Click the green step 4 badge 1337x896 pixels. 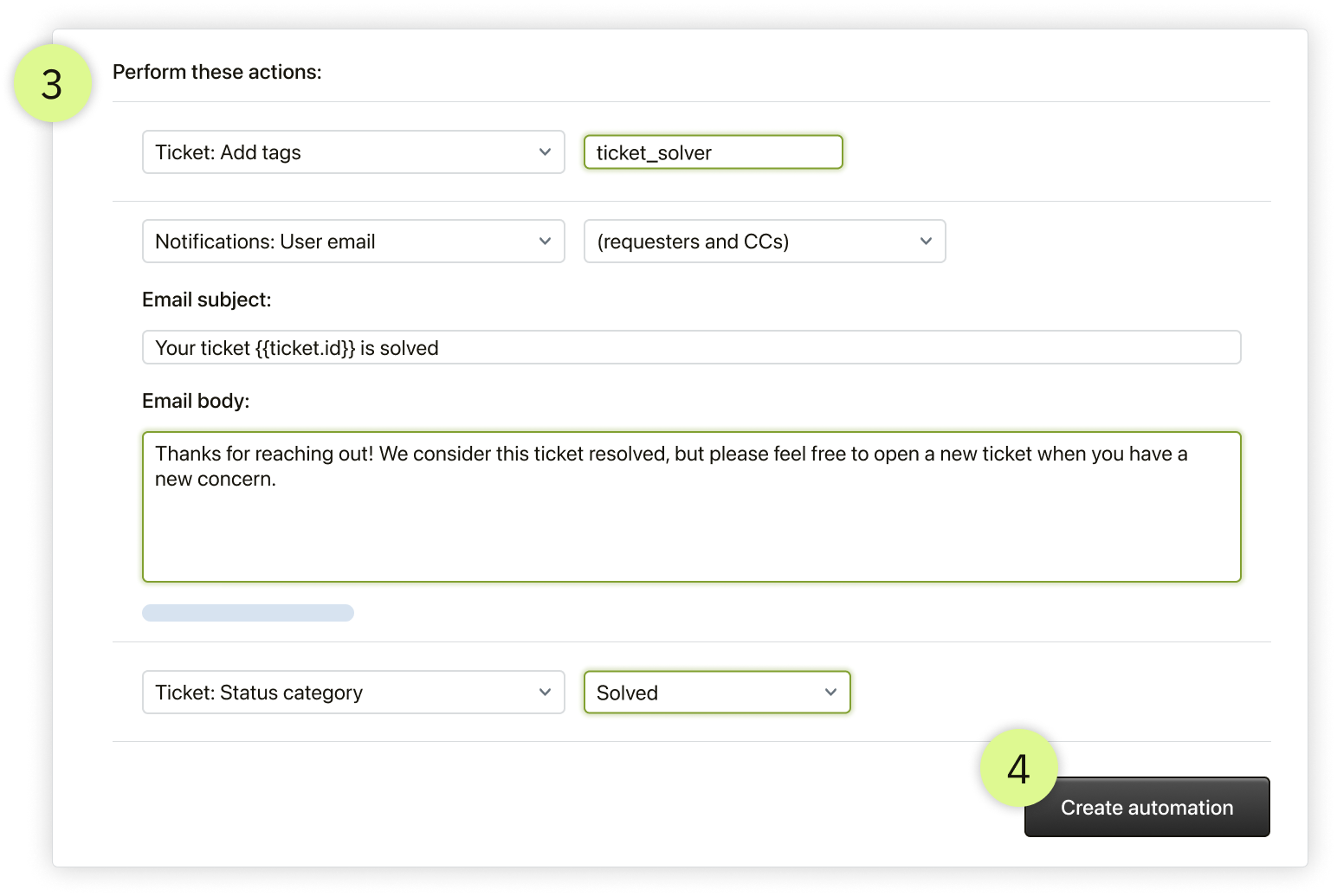[1018, 768]
